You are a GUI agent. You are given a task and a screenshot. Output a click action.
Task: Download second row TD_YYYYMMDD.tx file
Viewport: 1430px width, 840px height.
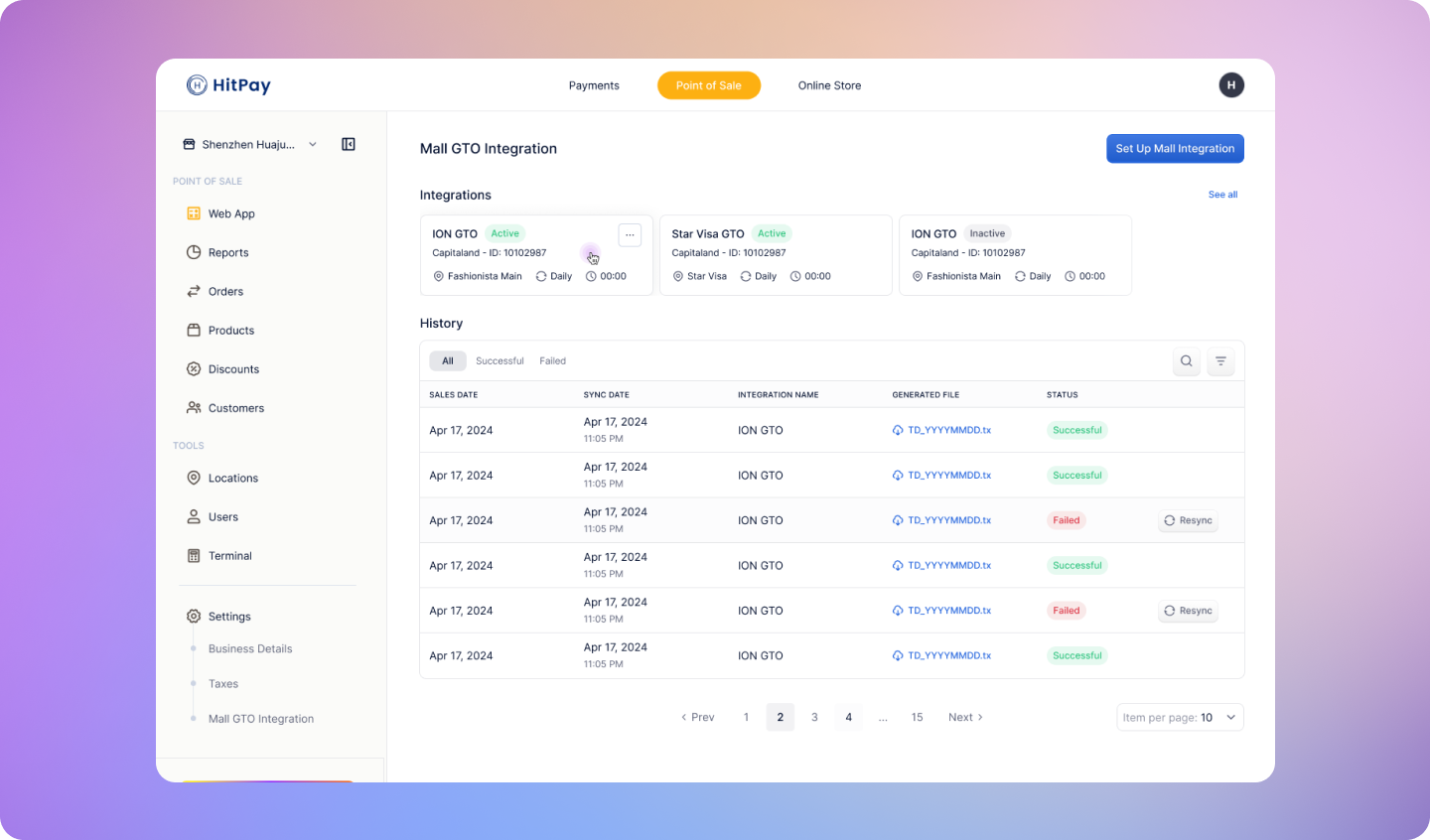tap(941, 475)
